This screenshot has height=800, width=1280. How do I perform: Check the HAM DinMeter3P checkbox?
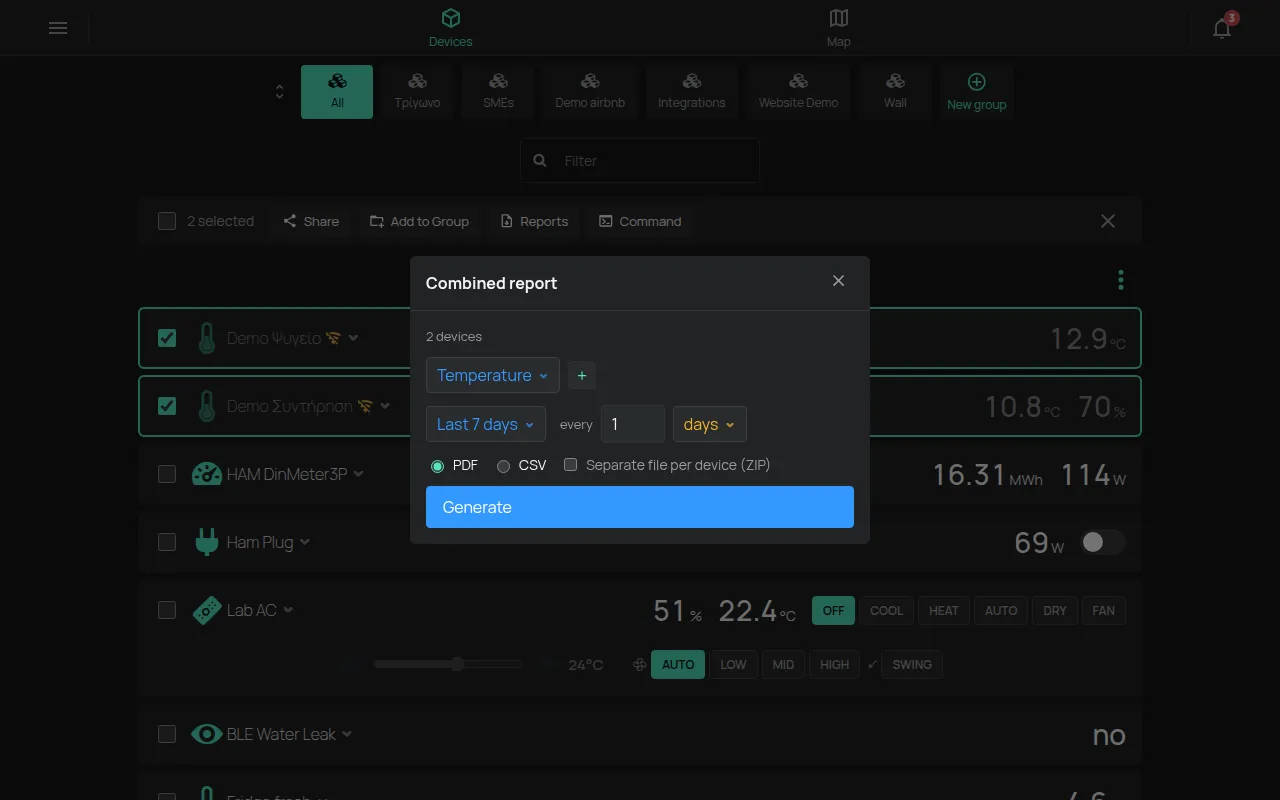pyautogui.click(x=167, y=474)
